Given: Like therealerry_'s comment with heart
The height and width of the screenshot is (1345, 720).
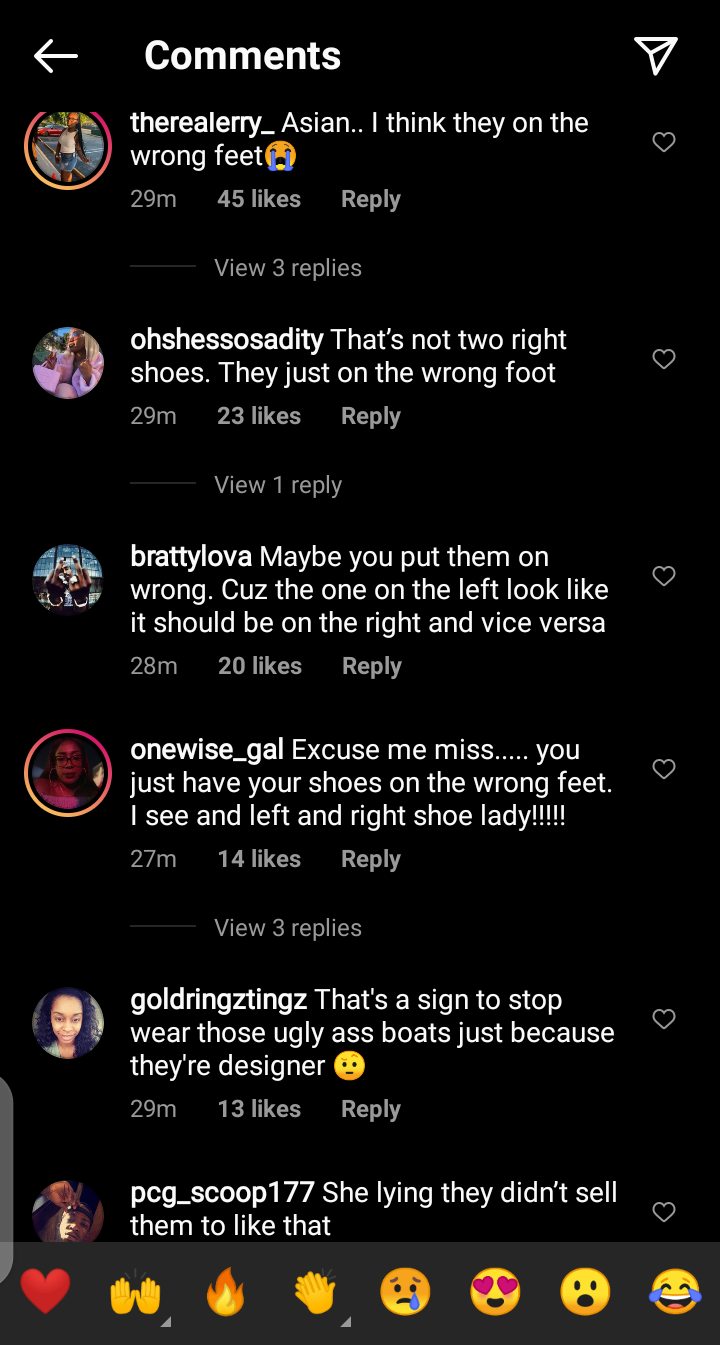Looking at the screenshot, I should tap(664, 142).
